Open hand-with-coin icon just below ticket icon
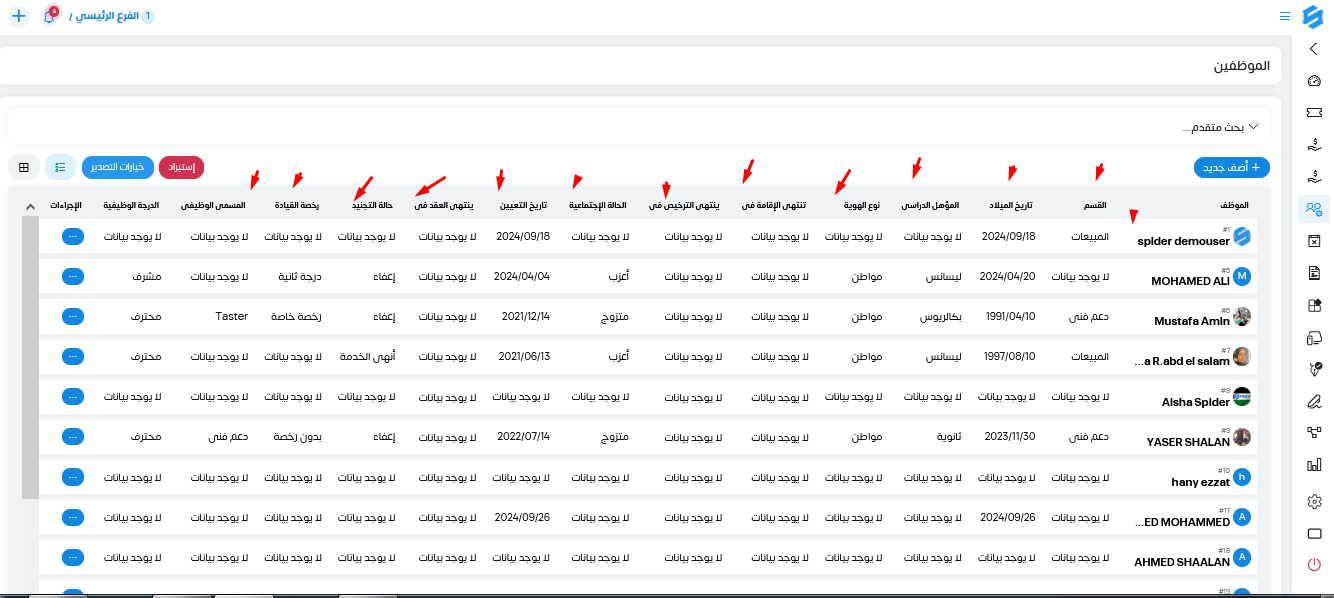This screenshot has width=1334, height=598. (1315, 145)
